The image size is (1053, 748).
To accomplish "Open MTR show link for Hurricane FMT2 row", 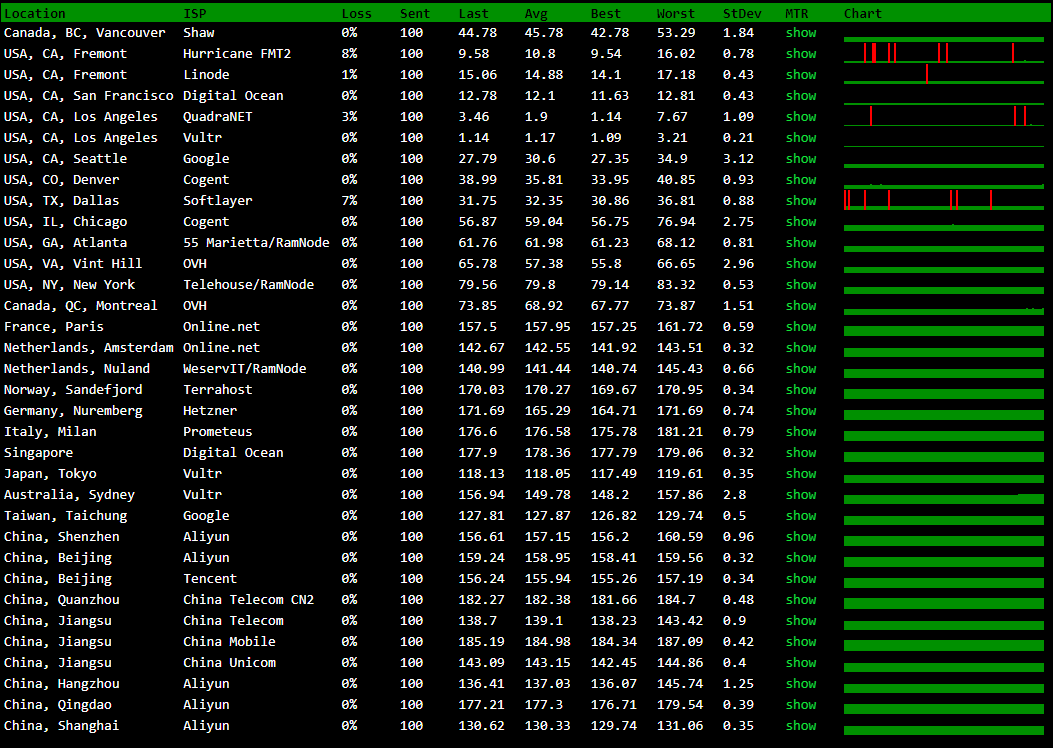I will (x=800, y=54).
